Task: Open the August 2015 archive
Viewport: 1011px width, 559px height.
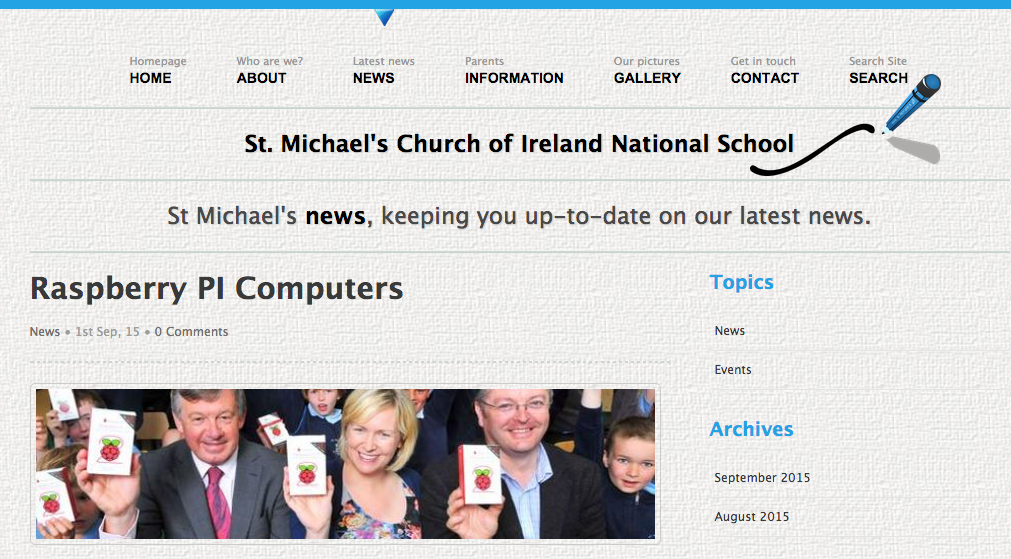Action: pyautogui.click(x=751, y=516)
